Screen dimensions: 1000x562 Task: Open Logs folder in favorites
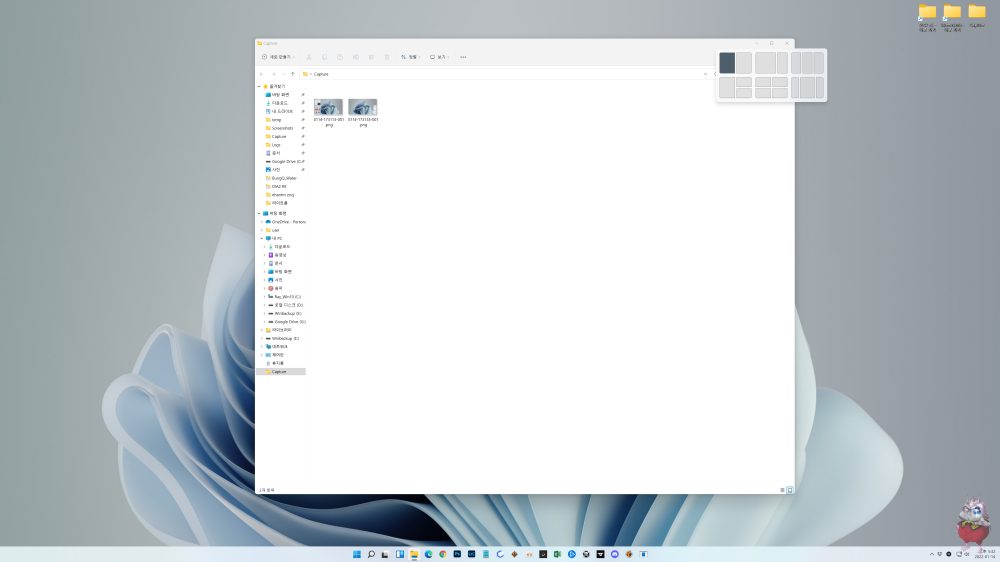click(x=276, y=145)
